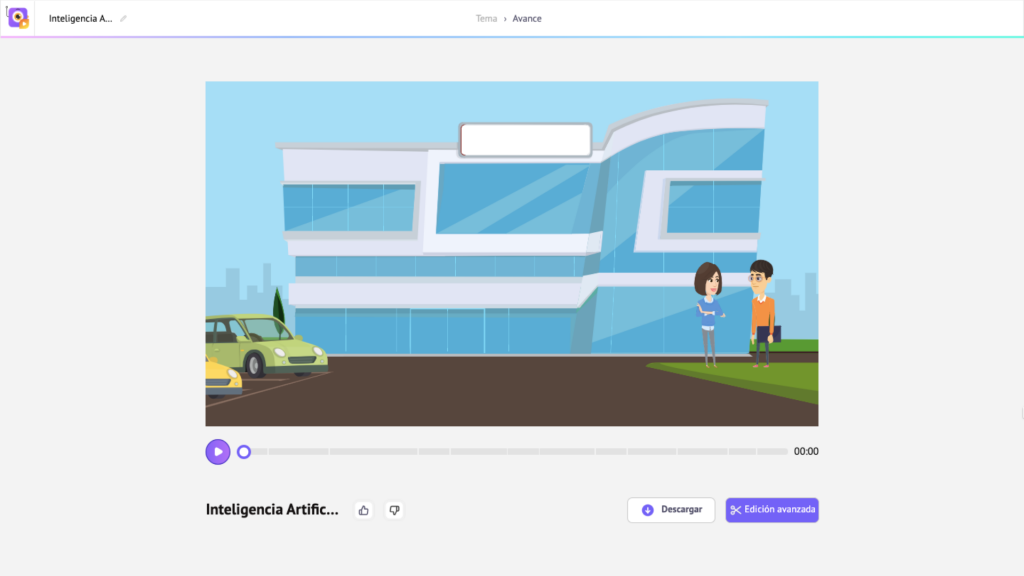The width and height of the screenshot is (1024, 576).
Task: Select the Avance breadcrumb step
Action: [527, 18]
